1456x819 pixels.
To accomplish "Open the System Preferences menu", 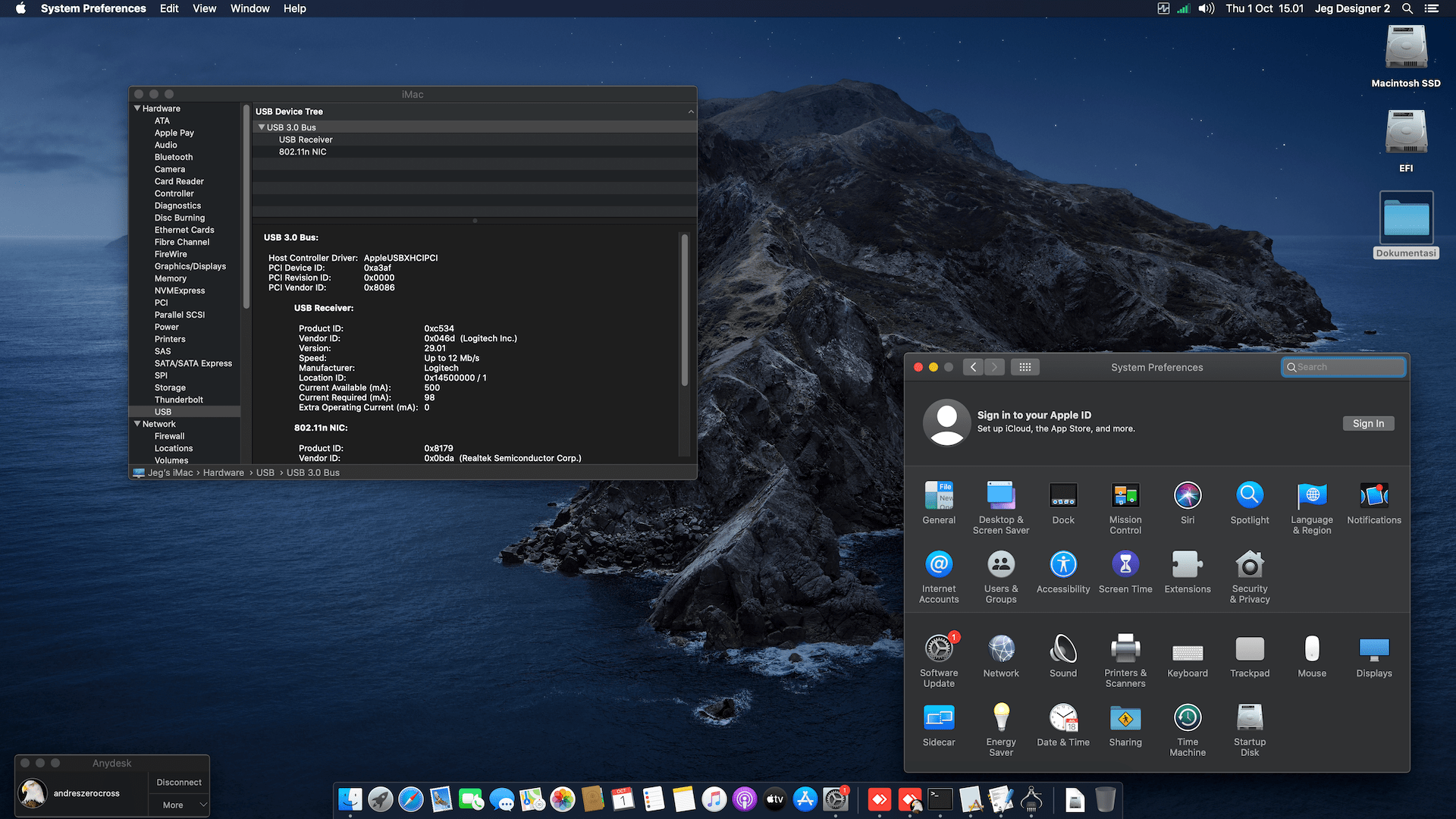I will 93,8.
